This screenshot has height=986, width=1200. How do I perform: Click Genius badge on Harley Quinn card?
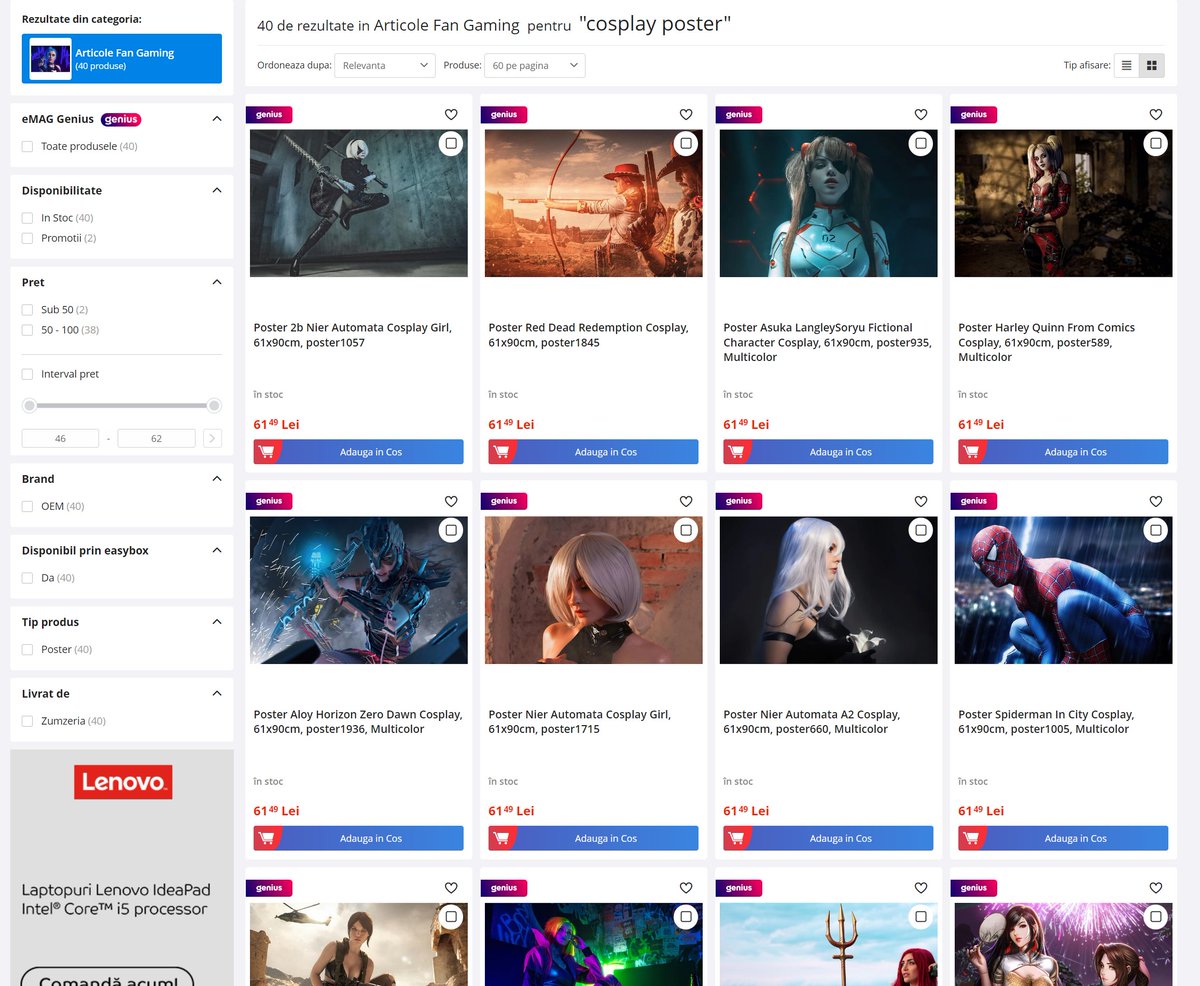[974, 114]
